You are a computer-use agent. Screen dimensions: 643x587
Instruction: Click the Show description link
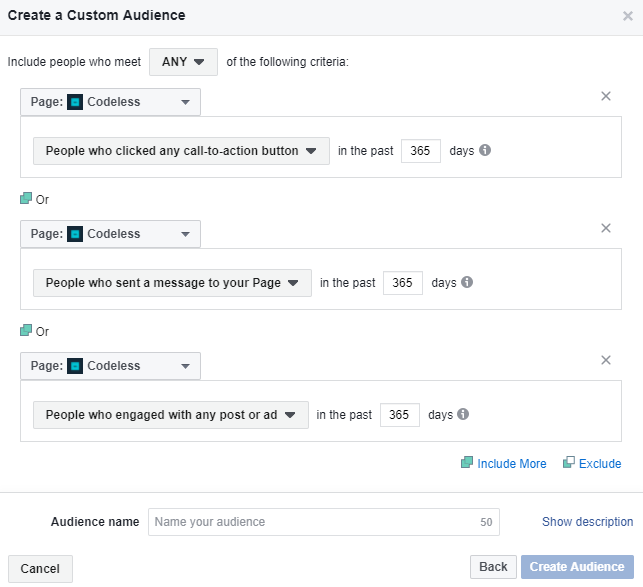pyautogui.click(x=587, y=522)
